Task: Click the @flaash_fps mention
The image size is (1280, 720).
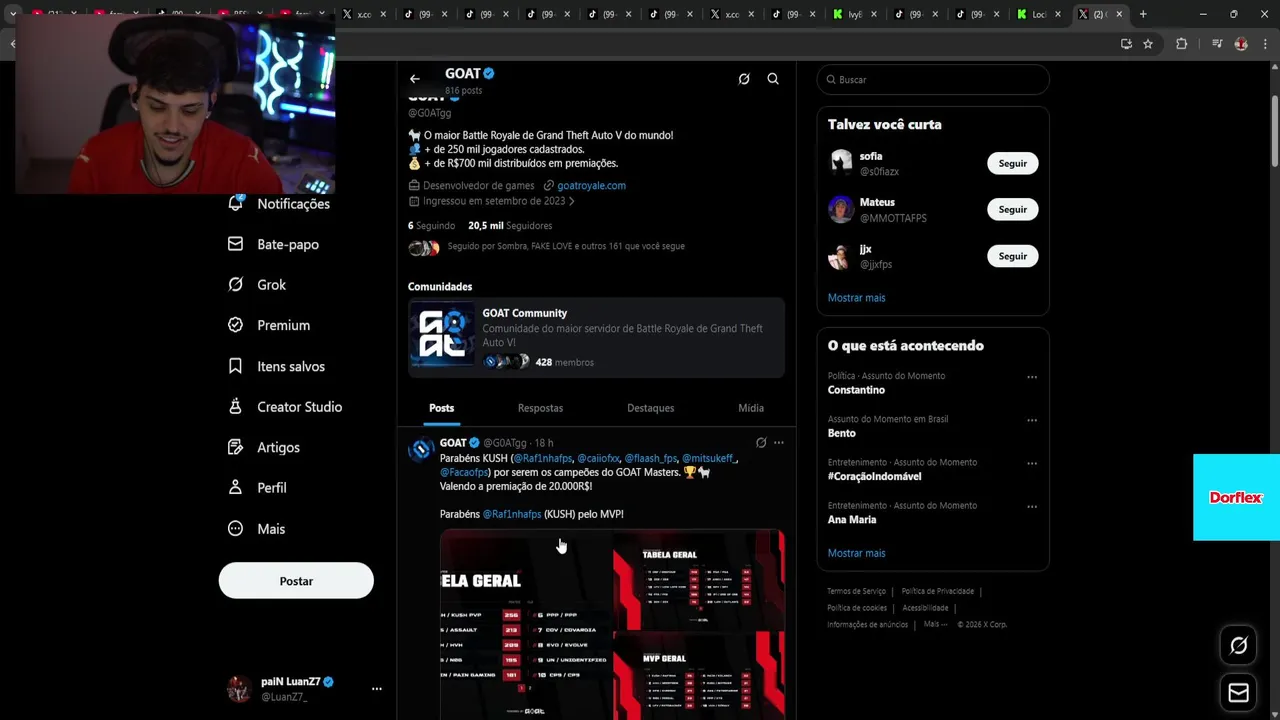Action: coord(651,458)
